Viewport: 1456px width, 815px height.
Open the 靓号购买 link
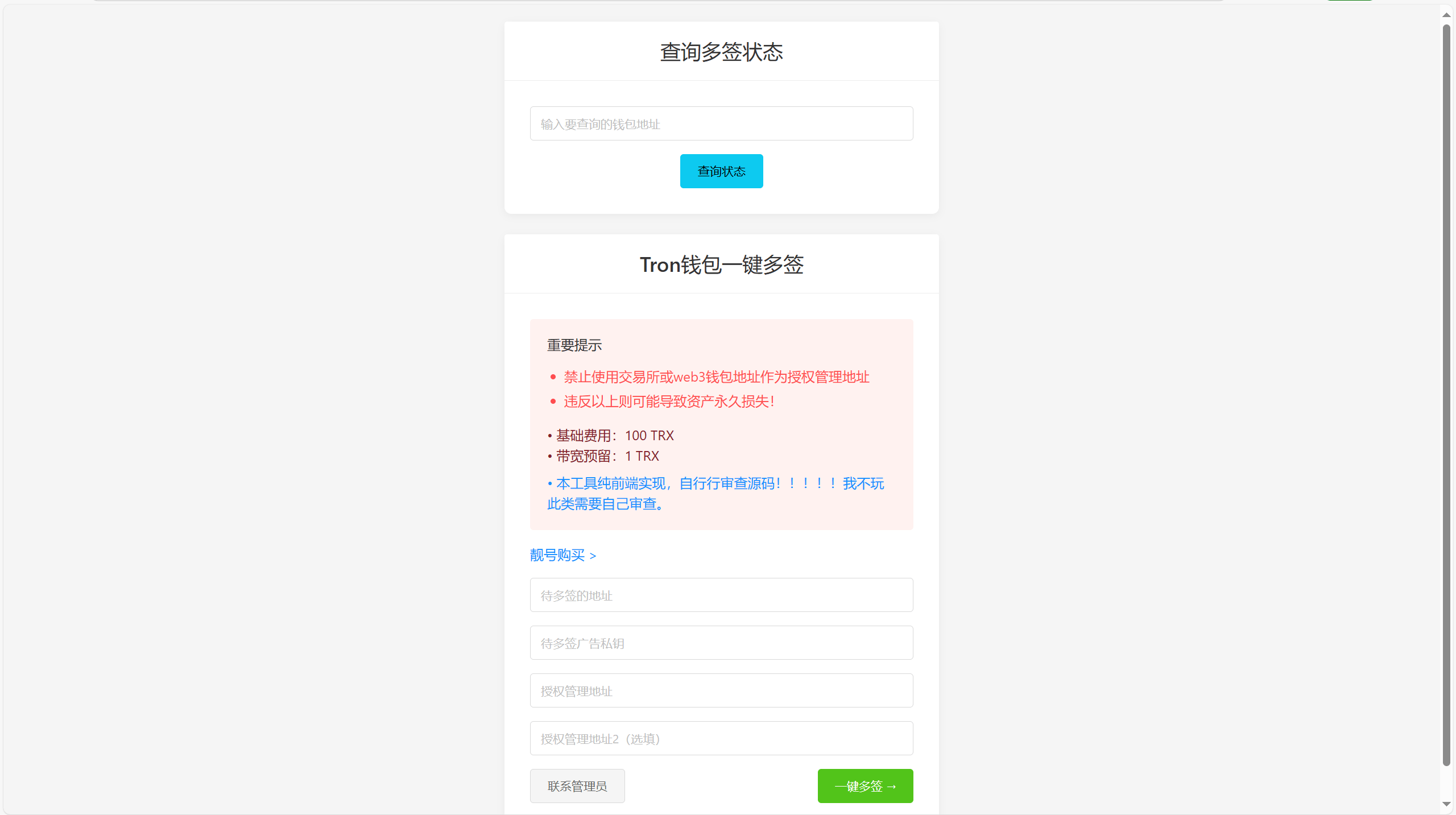point(556,556)
